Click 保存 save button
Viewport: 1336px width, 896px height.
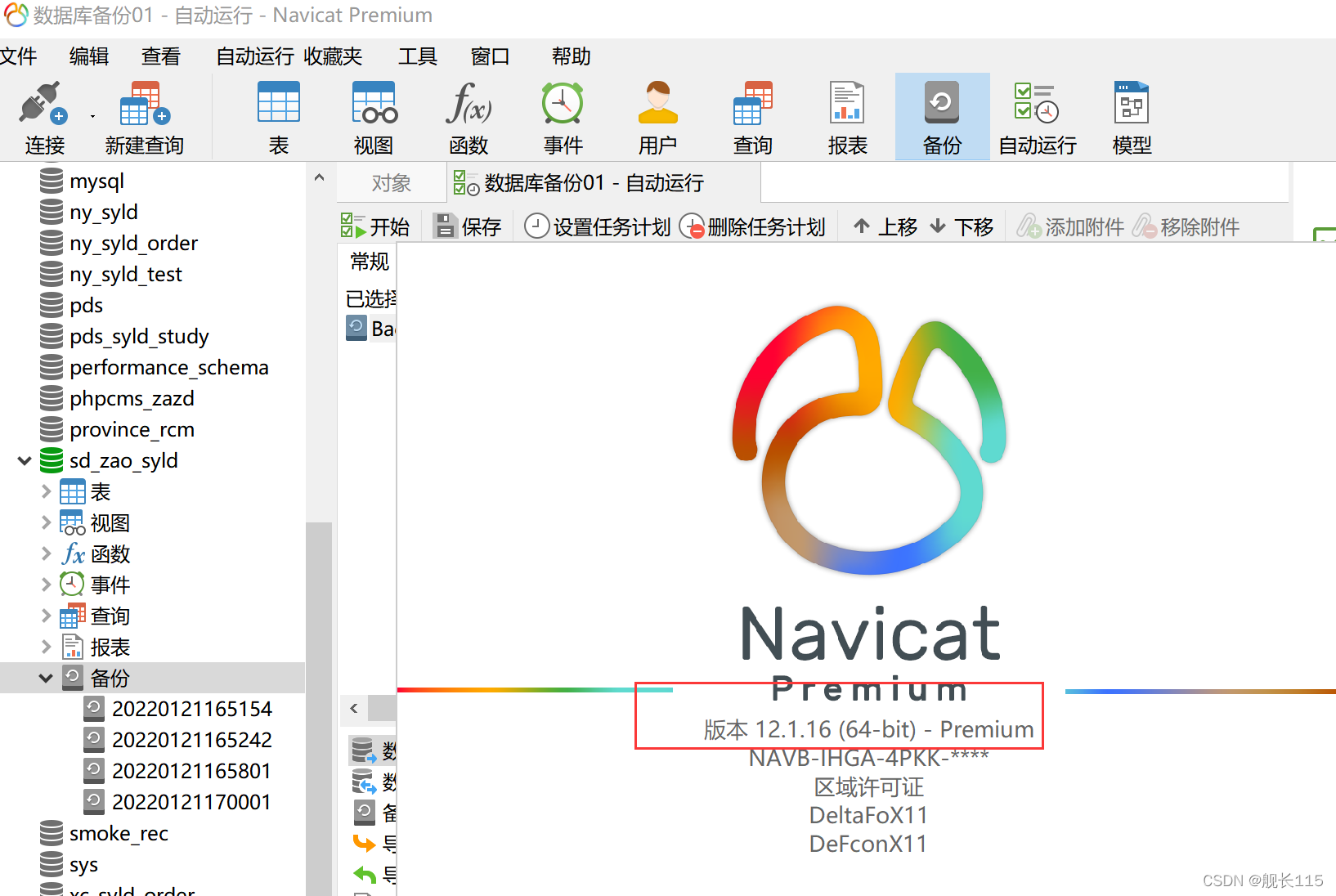click(467, 226)
